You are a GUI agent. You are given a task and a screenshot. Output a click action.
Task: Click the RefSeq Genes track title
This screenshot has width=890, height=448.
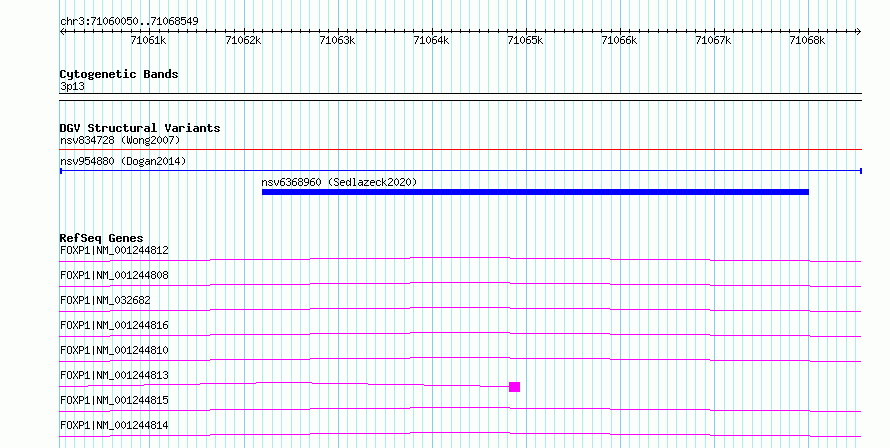[x=101, y=238]
